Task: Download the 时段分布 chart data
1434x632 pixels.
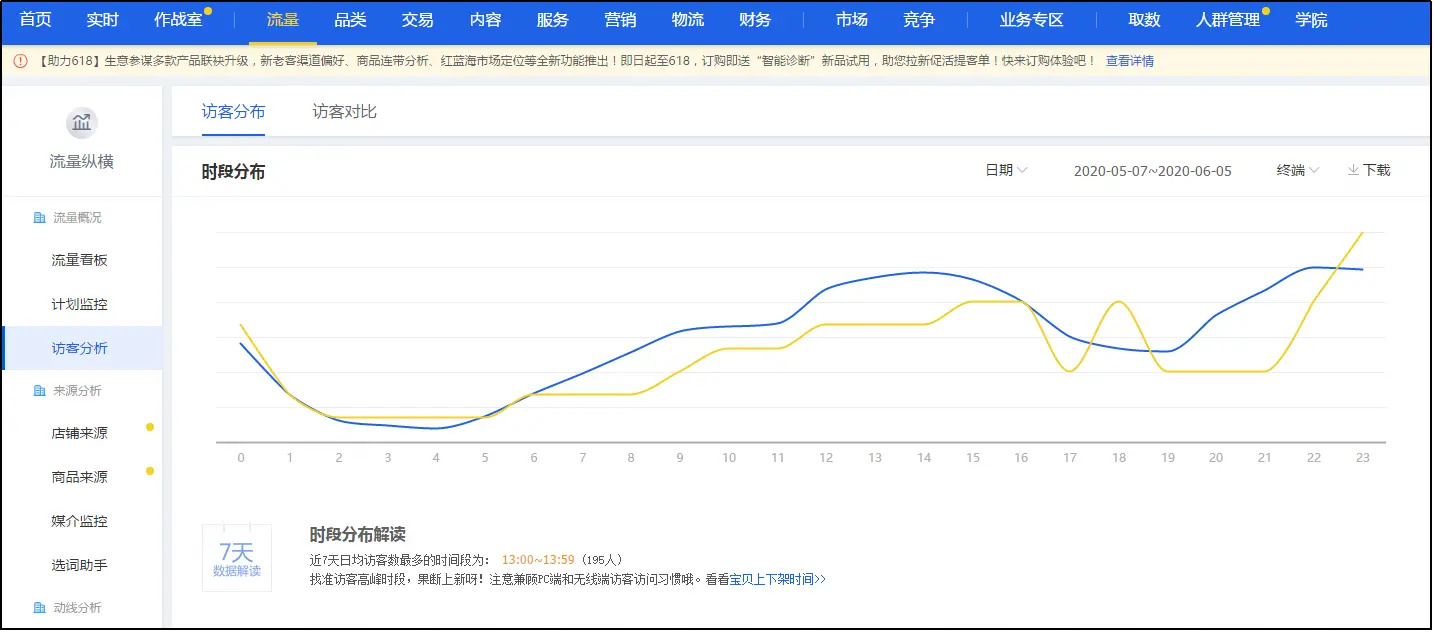Action: 1369,170
